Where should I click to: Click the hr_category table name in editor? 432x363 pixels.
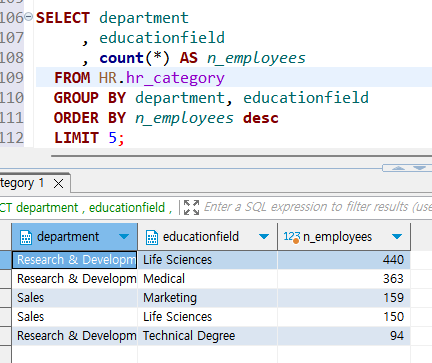point(175,78)
